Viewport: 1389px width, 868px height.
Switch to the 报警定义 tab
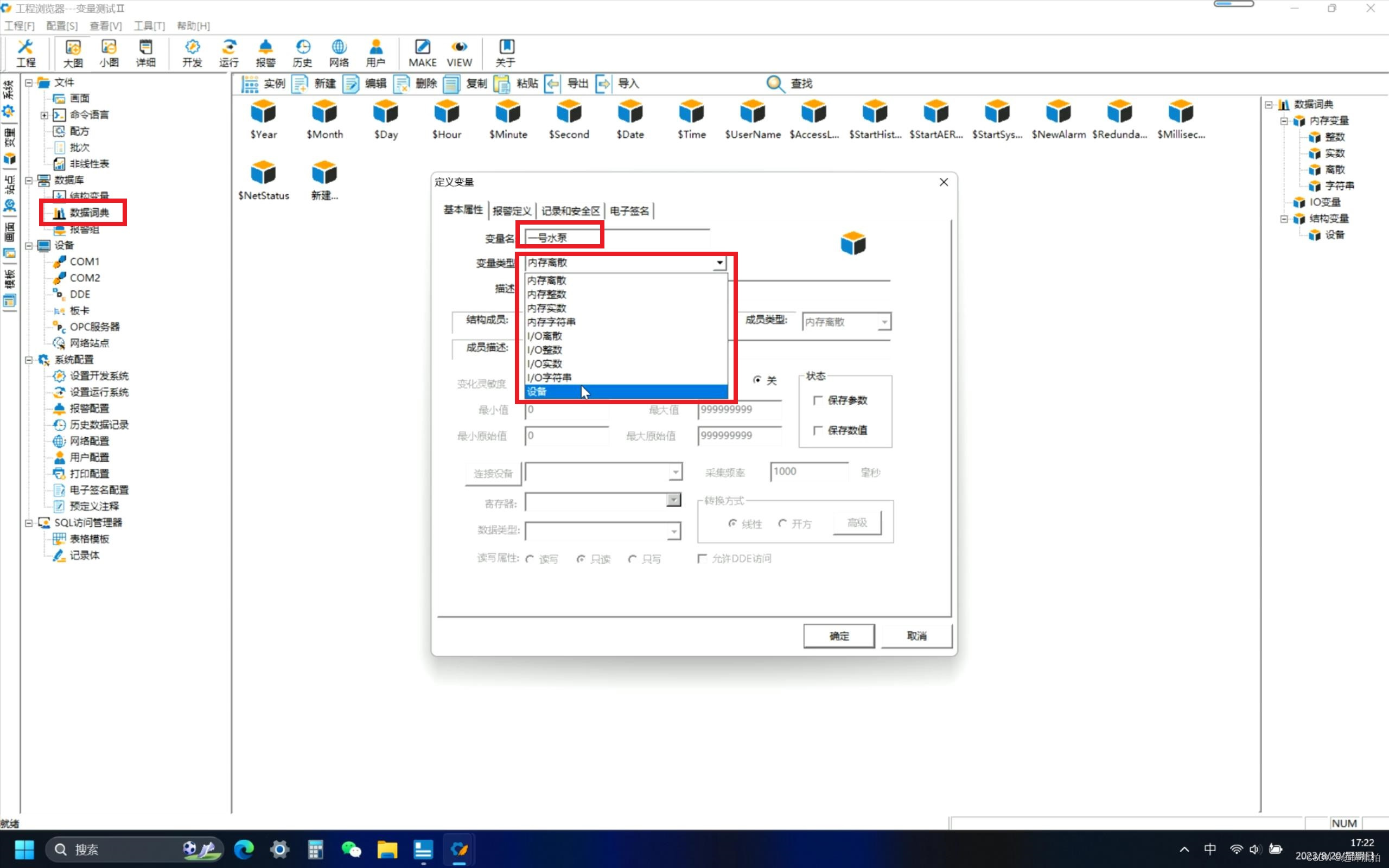click(512, 210)
